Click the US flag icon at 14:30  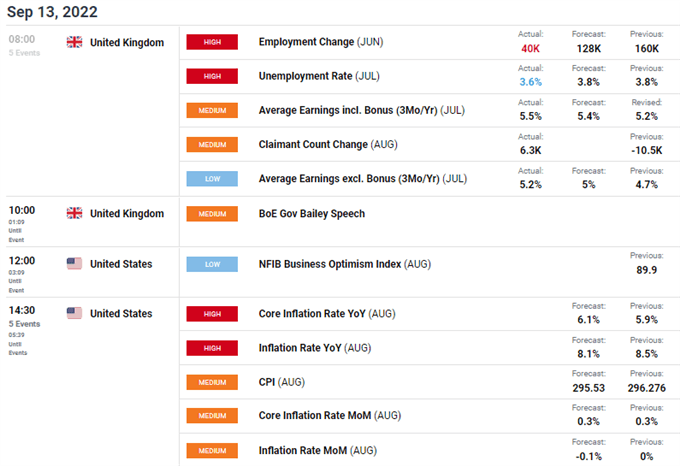click(x=74, y=313)
